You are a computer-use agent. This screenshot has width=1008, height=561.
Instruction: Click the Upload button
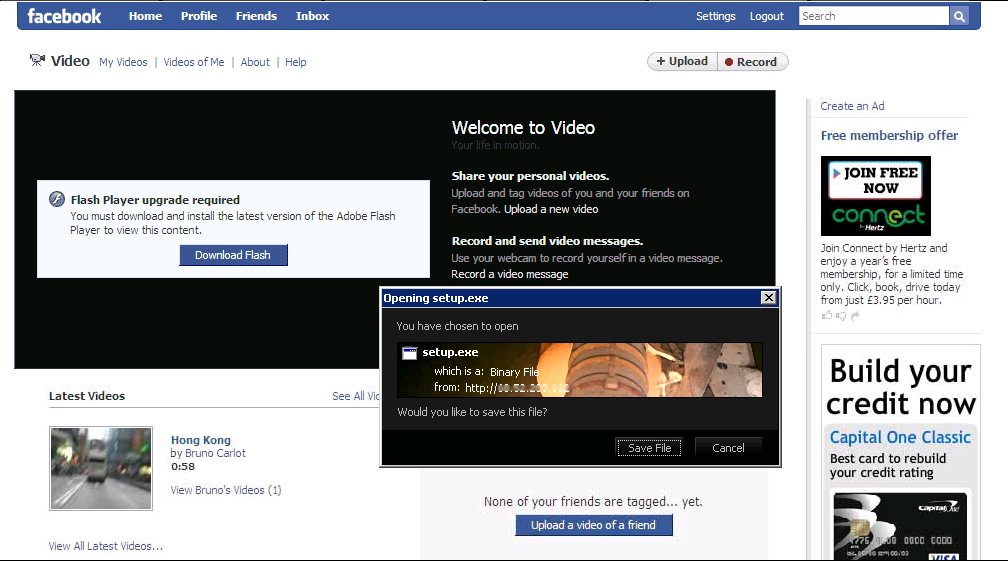click(x=682, y=61)
